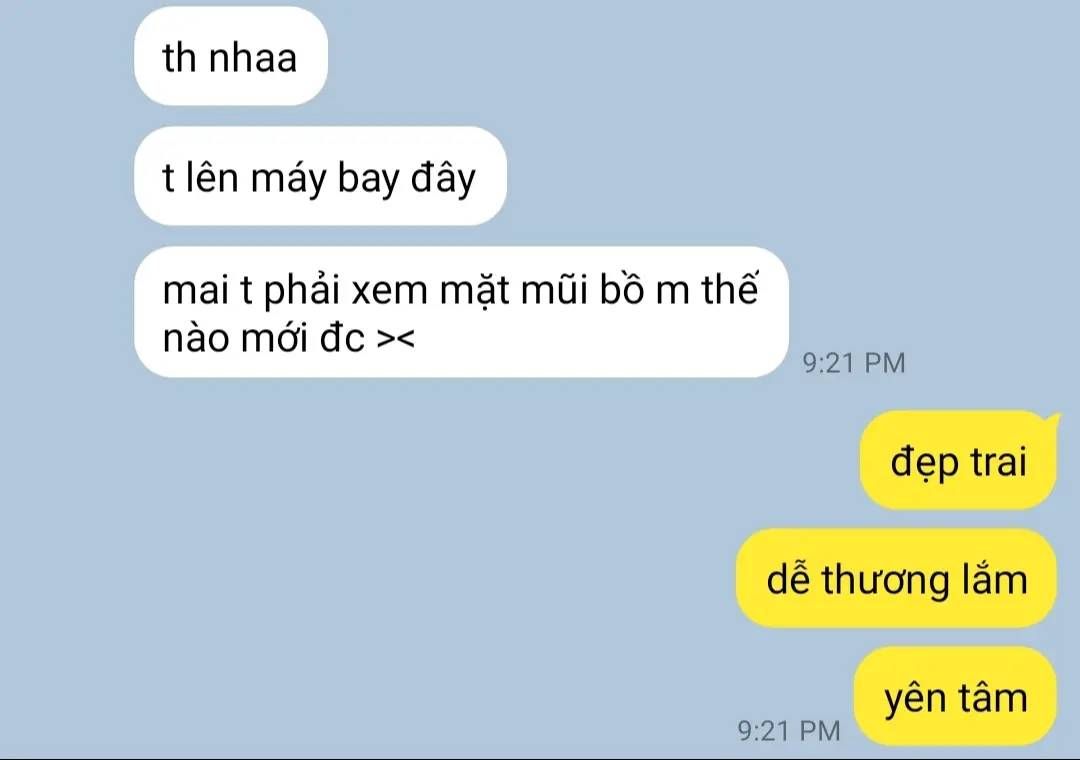
Task: Click the word "máy" in the second message
Action: tap(288, 179)
